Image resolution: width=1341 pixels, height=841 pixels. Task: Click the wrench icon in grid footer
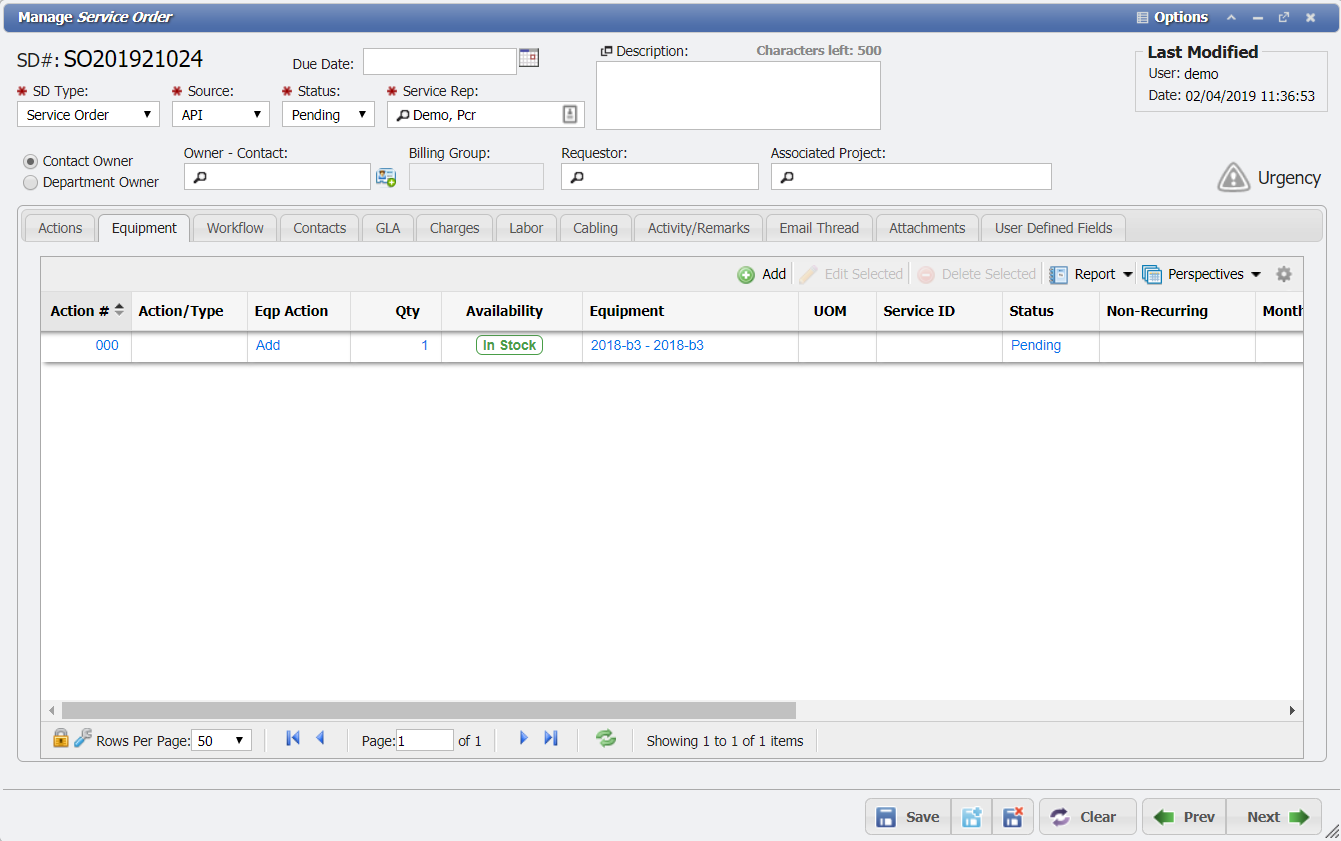pos(83,739)
